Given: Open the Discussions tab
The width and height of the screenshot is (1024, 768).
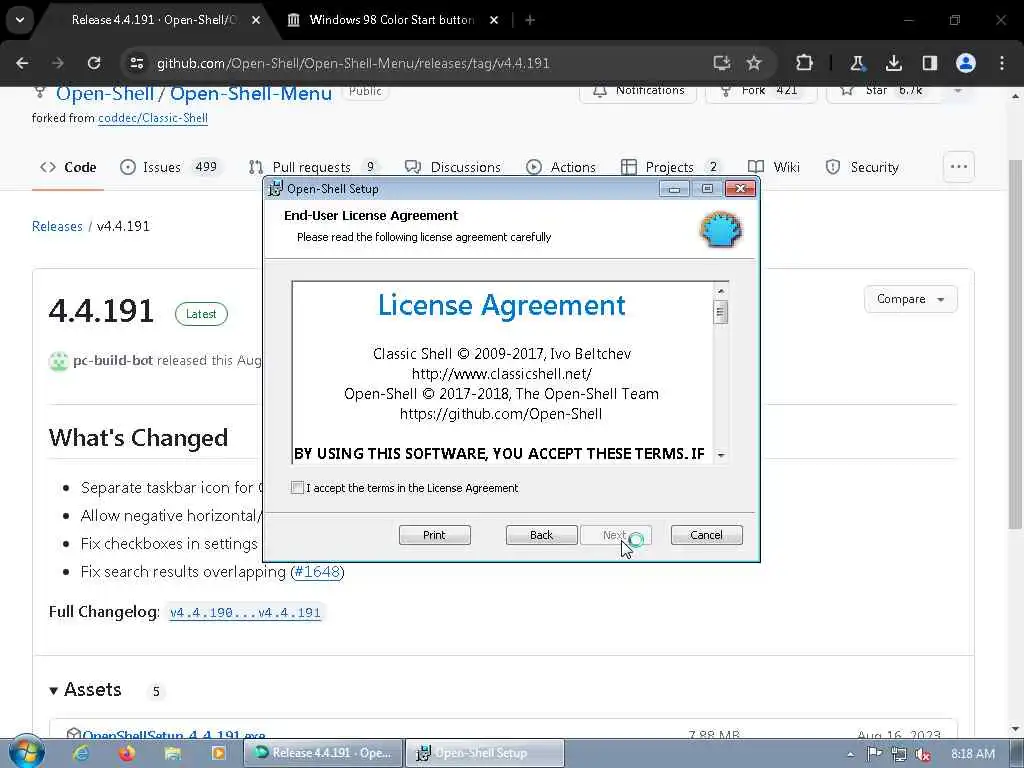Looking at the screenshot, I should pos(453,167).
